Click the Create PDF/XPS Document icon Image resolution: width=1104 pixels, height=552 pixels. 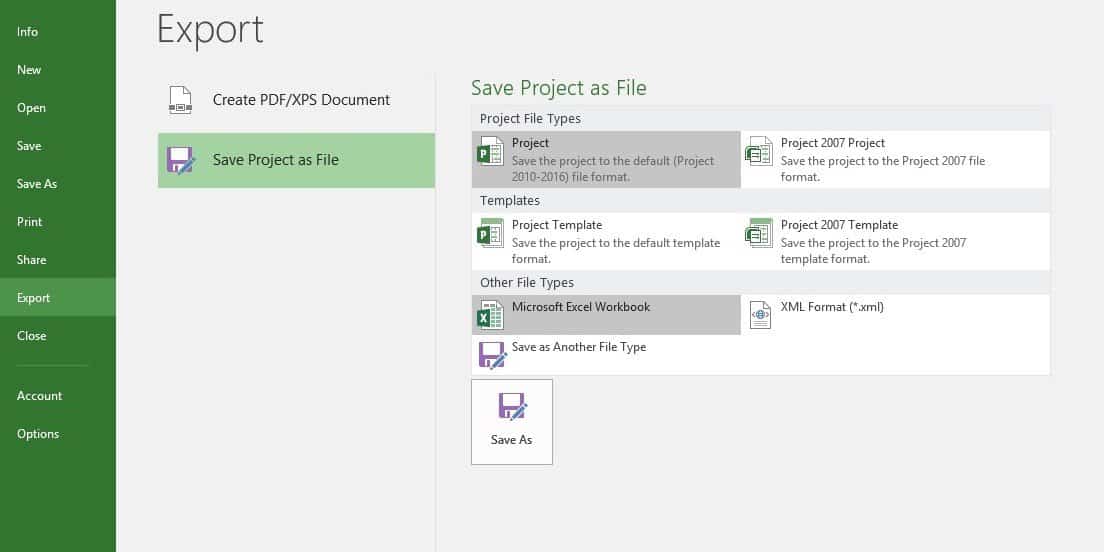(180, 100)
